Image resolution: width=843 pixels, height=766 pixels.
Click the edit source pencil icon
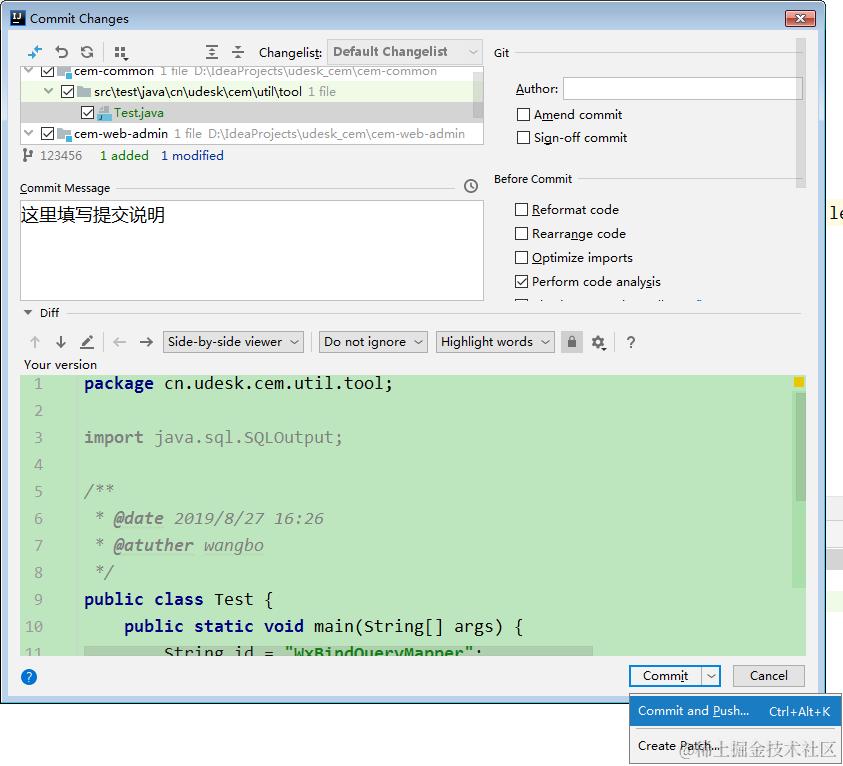(x=87, y=342)
